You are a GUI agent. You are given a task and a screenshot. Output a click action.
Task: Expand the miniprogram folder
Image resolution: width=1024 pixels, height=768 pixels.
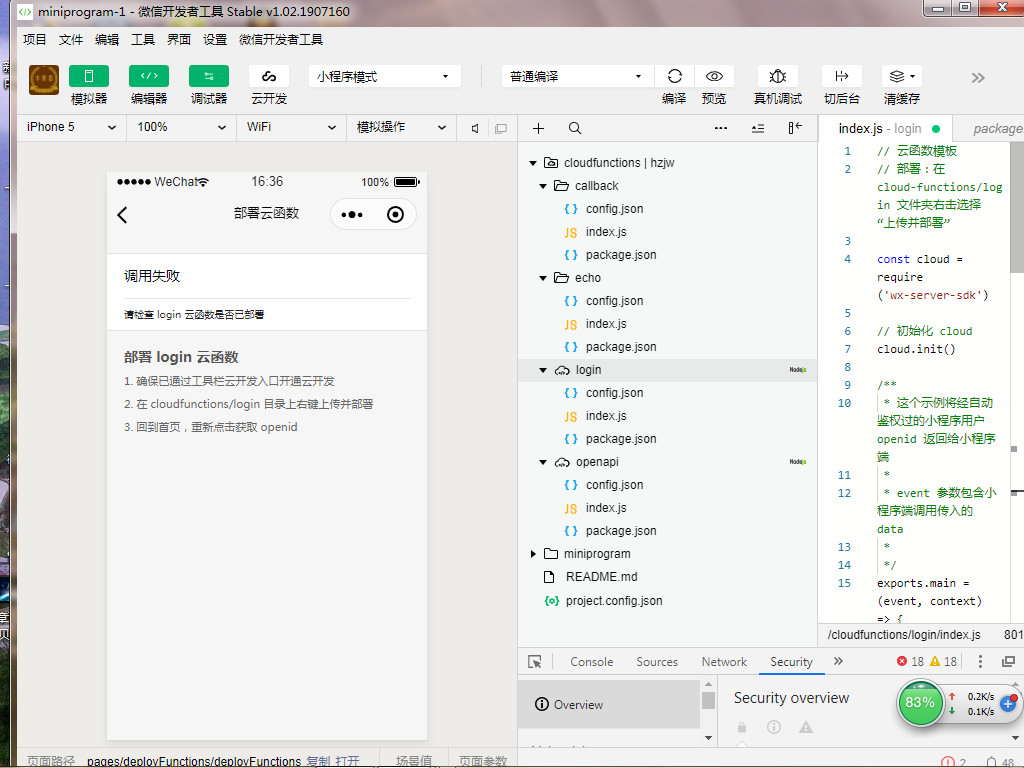535,554
